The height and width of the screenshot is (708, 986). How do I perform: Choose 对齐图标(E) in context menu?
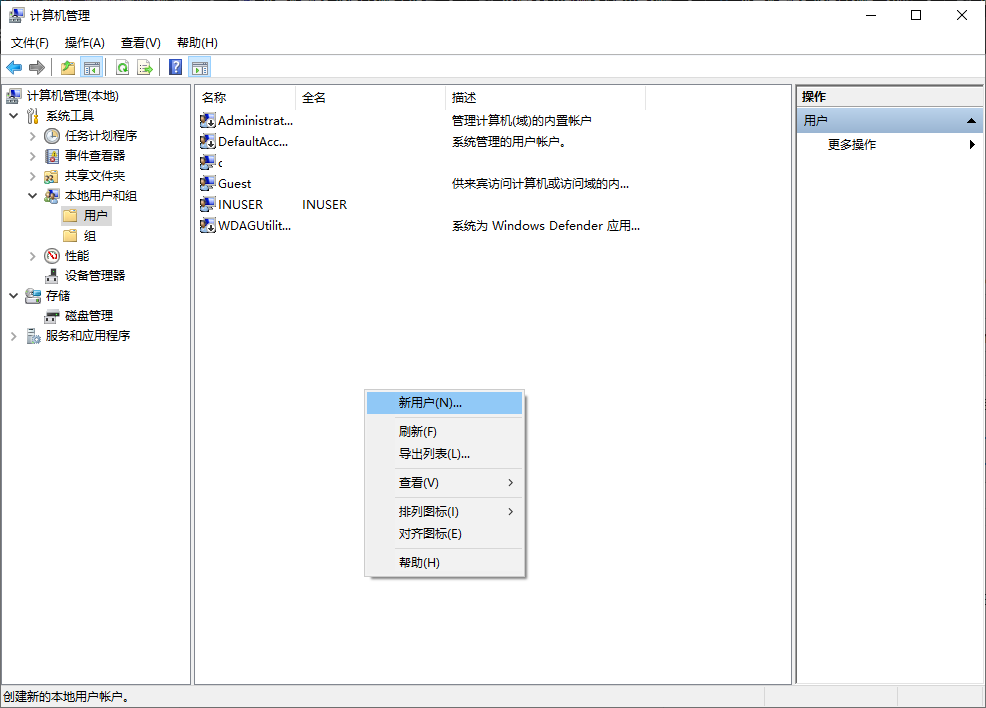point(445,534)
